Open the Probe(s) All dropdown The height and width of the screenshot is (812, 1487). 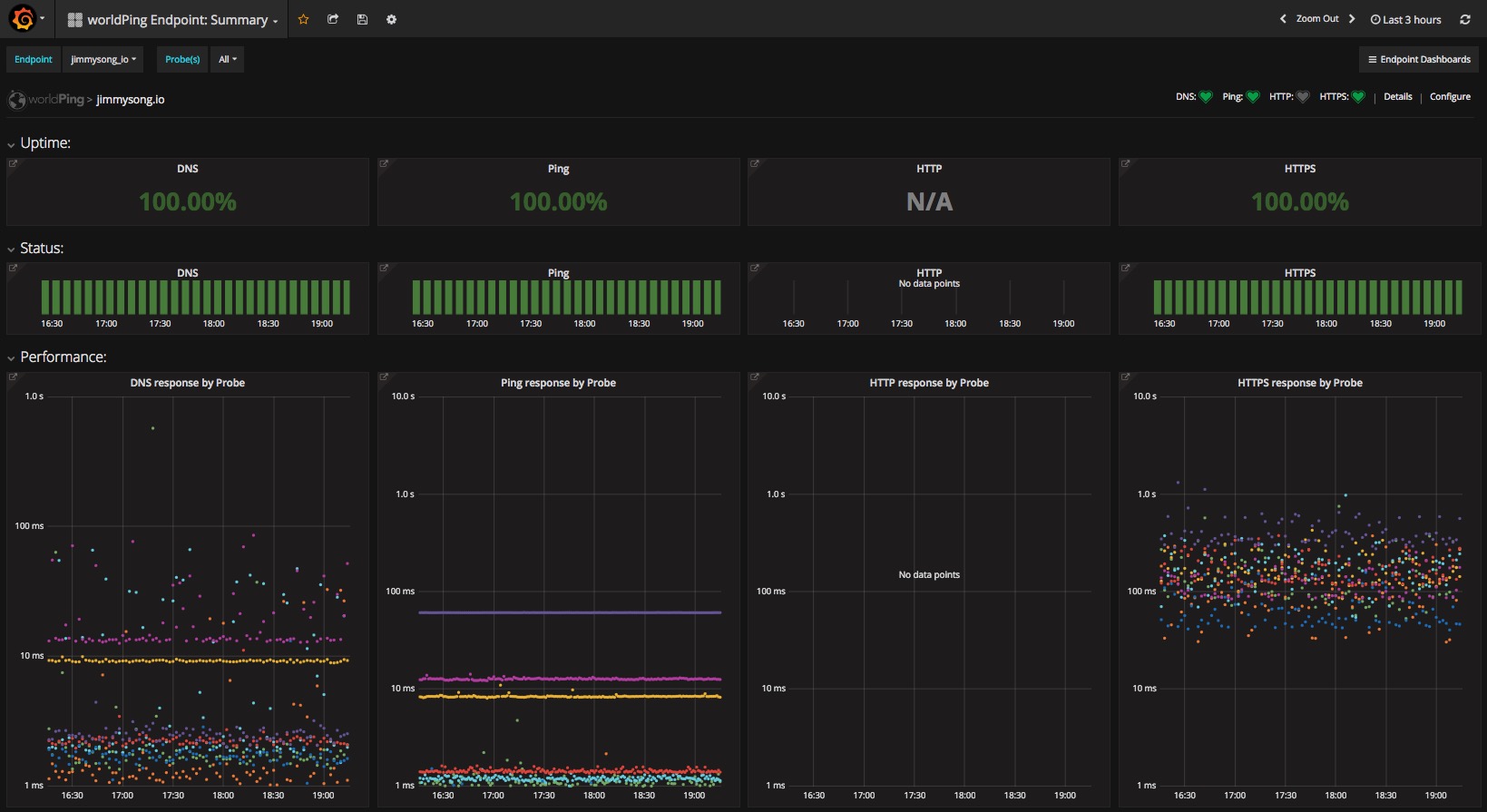[x=227, y=60]
